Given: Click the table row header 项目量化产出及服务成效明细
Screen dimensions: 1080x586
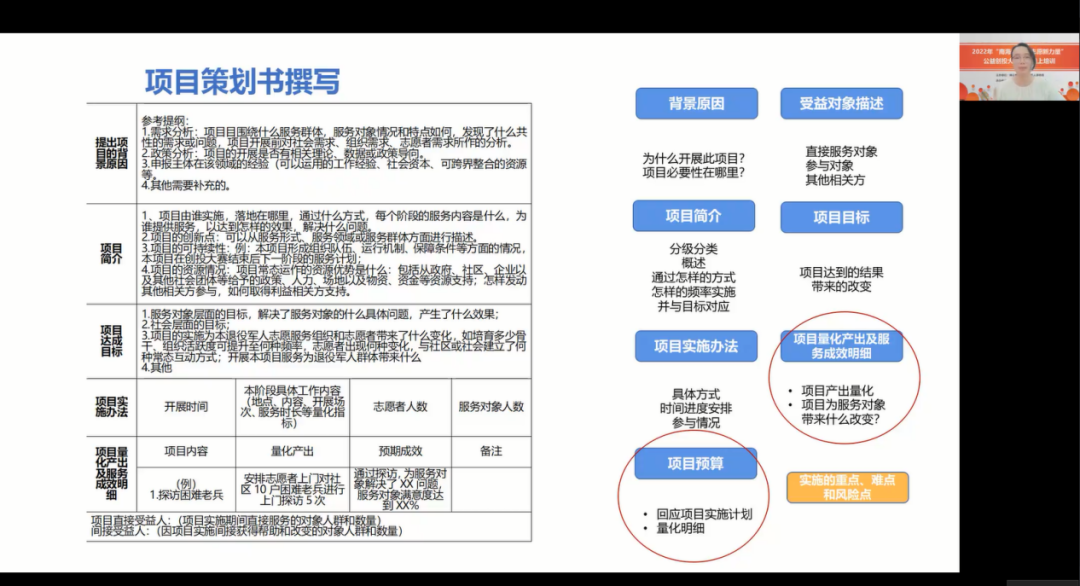Looking at the screenshot, I should pos(112,474).
